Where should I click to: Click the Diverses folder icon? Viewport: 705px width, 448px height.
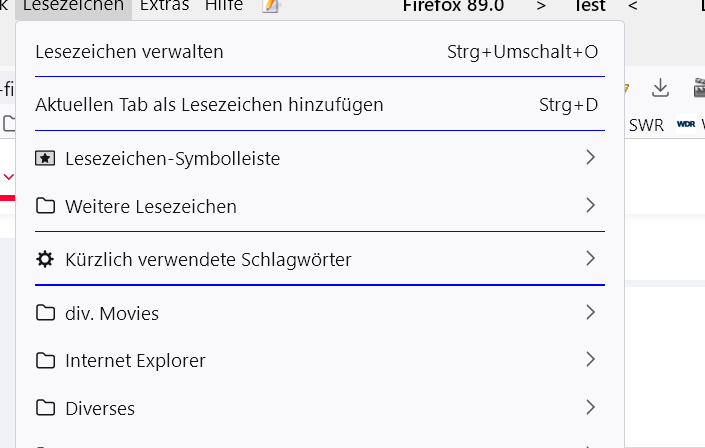44,408
